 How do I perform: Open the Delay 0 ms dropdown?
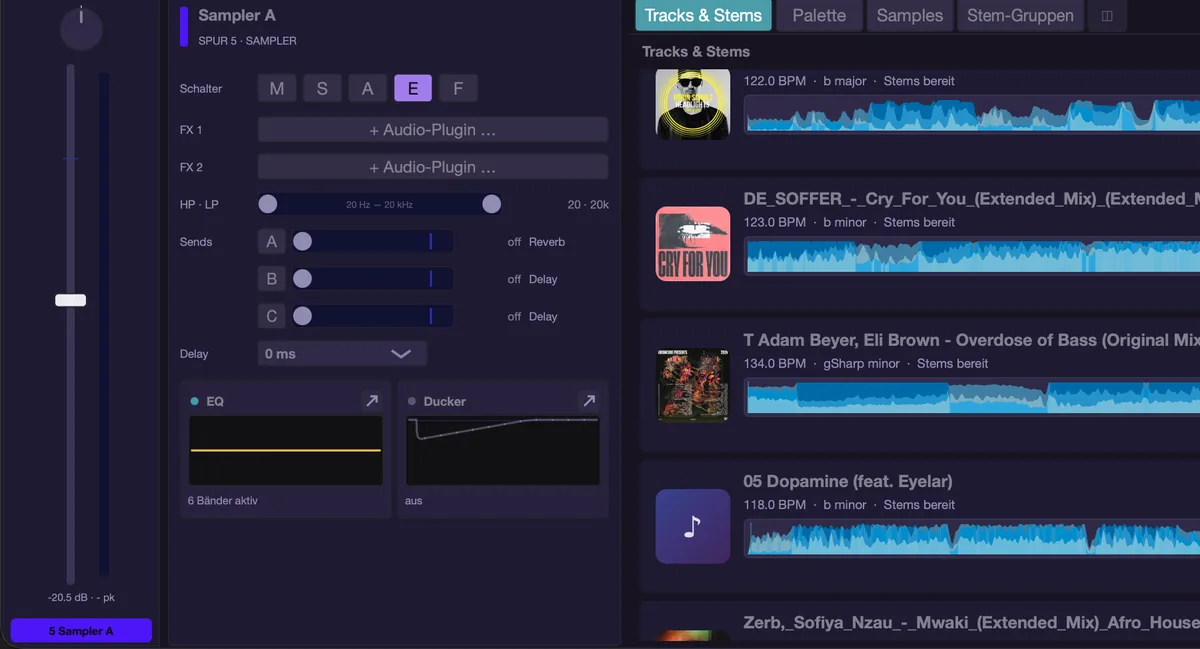(x=342, y=354)
